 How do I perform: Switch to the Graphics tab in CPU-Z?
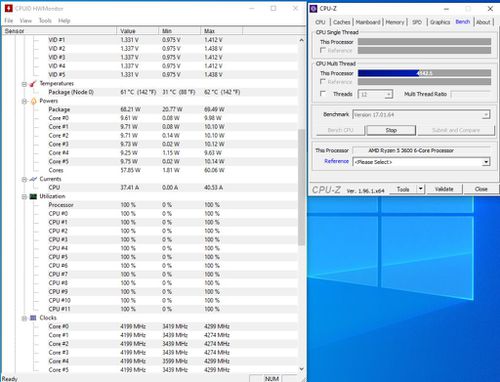[x=440, y=22]
